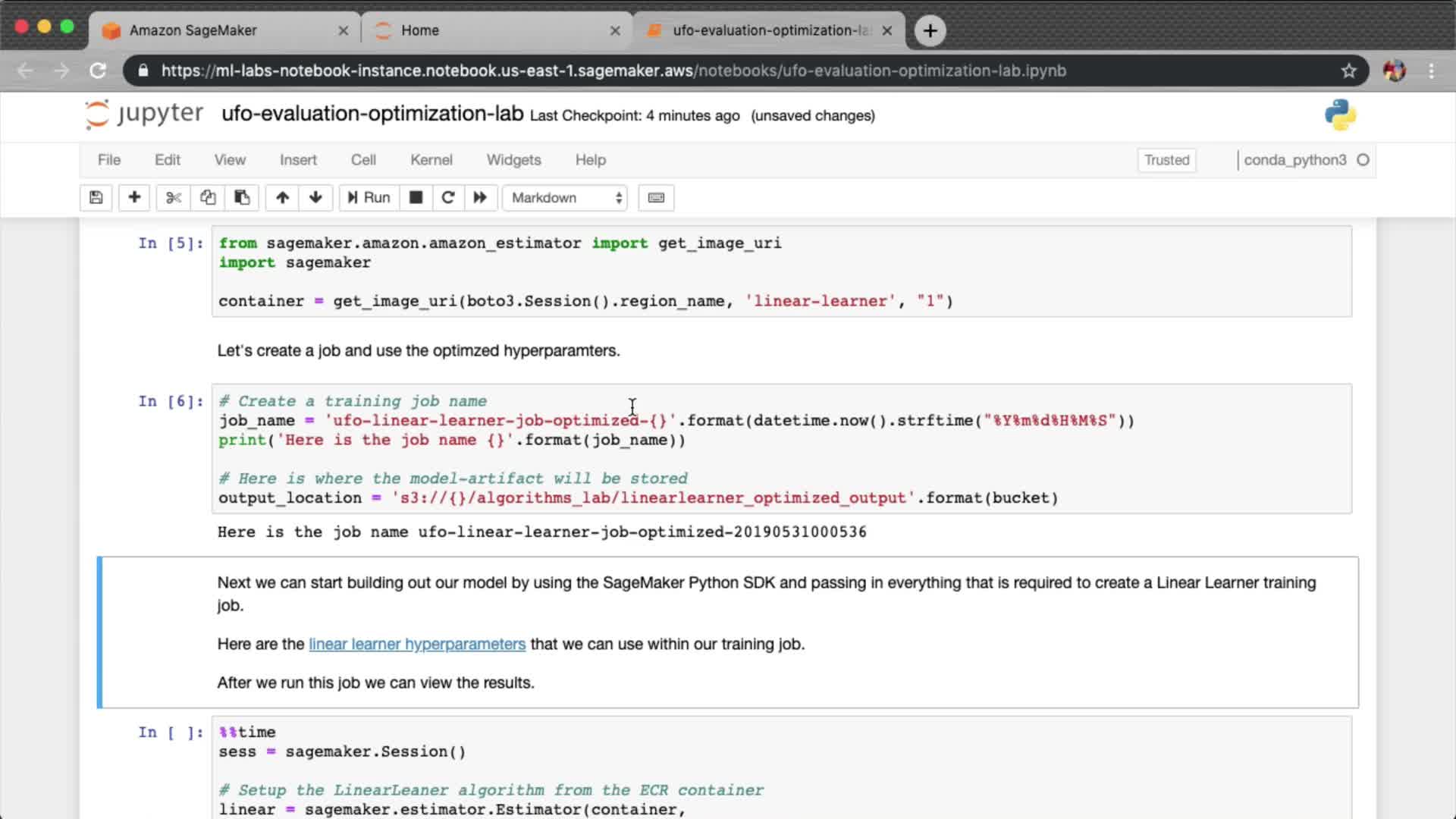Screen dimensions: 1456x819
Task: Toggle the Trusted notebook indicator
Action: click(x=1166, y=160)
